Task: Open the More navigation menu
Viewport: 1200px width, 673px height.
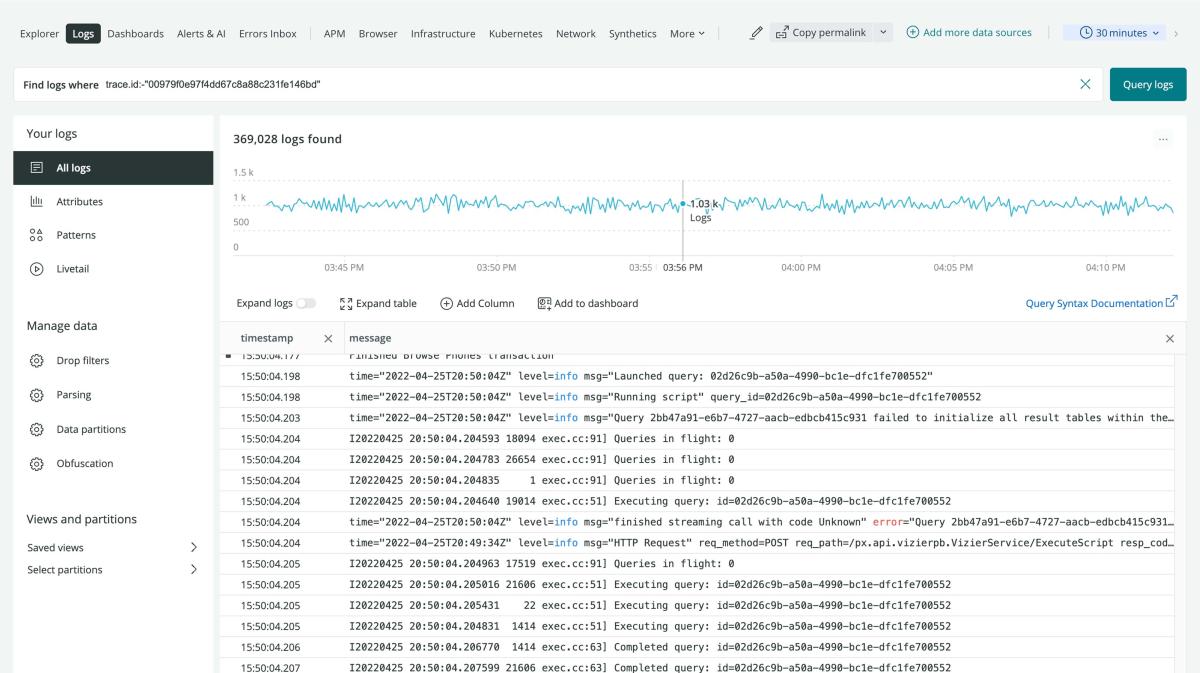Action: click(x=687, y=34)
